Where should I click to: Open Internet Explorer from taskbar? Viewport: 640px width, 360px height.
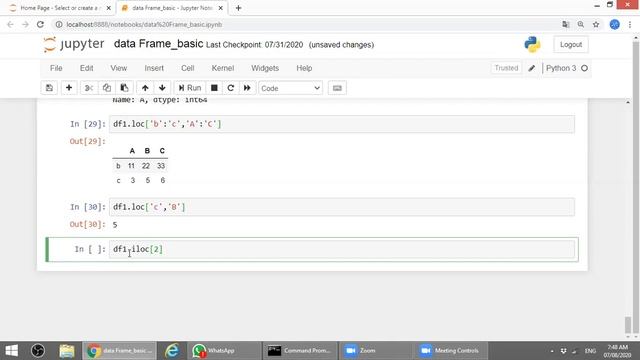(x=172, y=351)
